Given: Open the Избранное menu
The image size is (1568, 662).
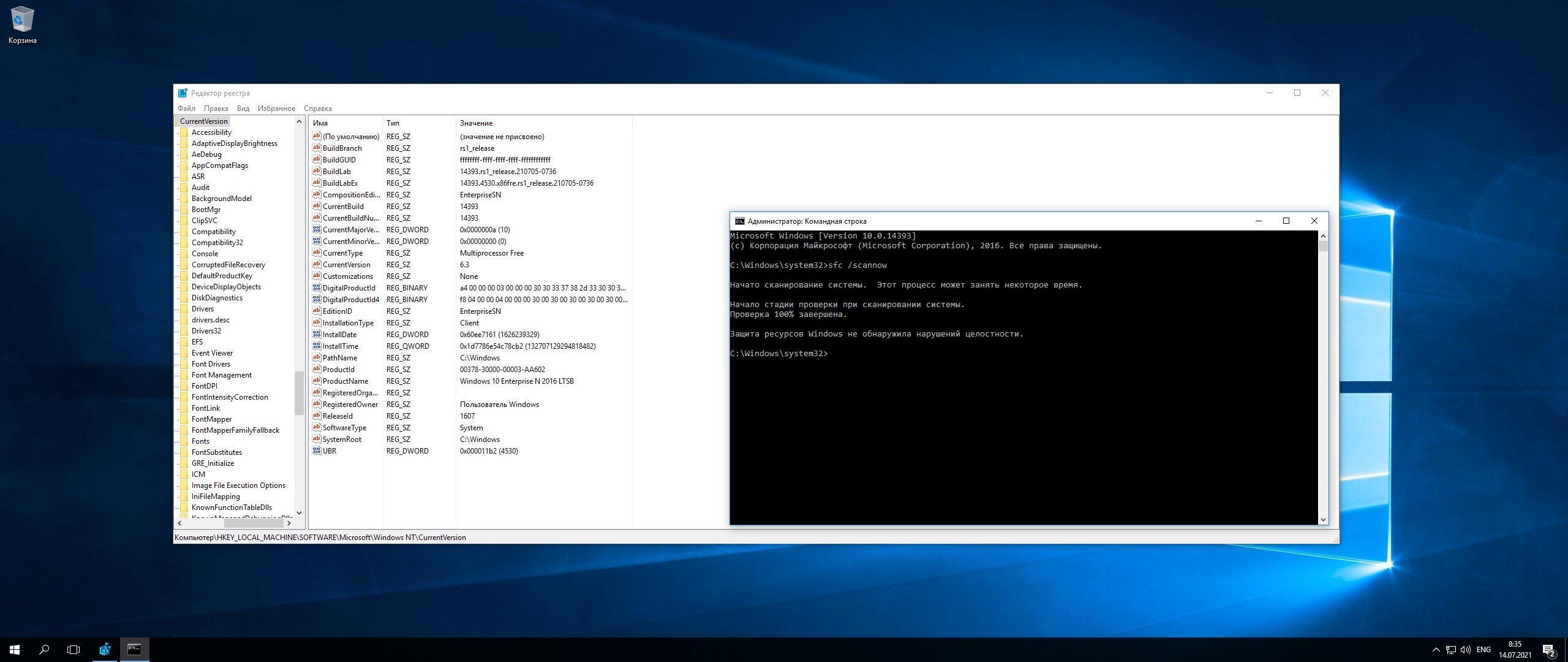Looking at the screenshot, I should point(276,108).
